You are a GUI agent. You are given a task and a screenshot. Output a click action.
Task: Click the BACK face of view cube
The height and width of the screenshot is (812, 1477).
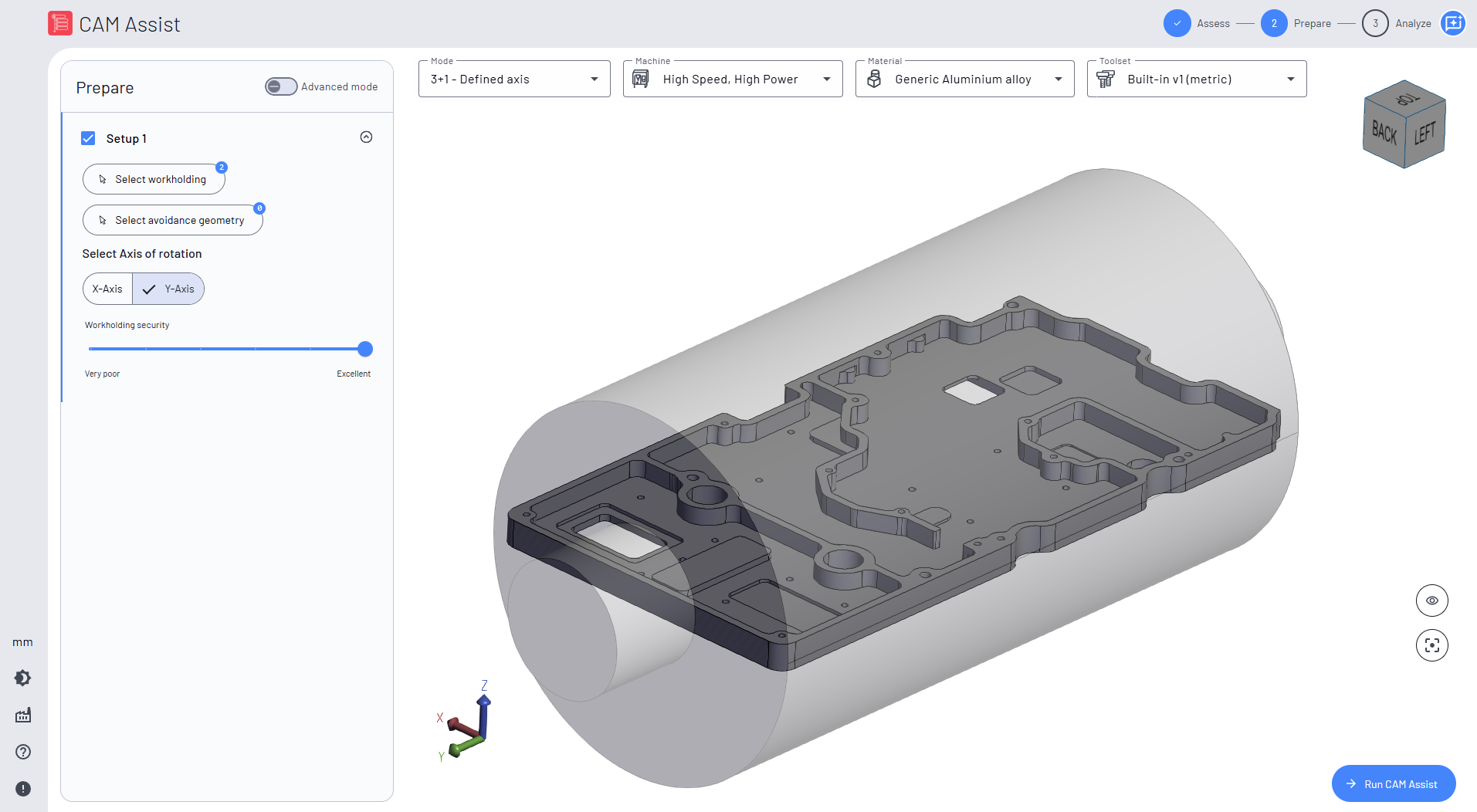click(1384, 133)
